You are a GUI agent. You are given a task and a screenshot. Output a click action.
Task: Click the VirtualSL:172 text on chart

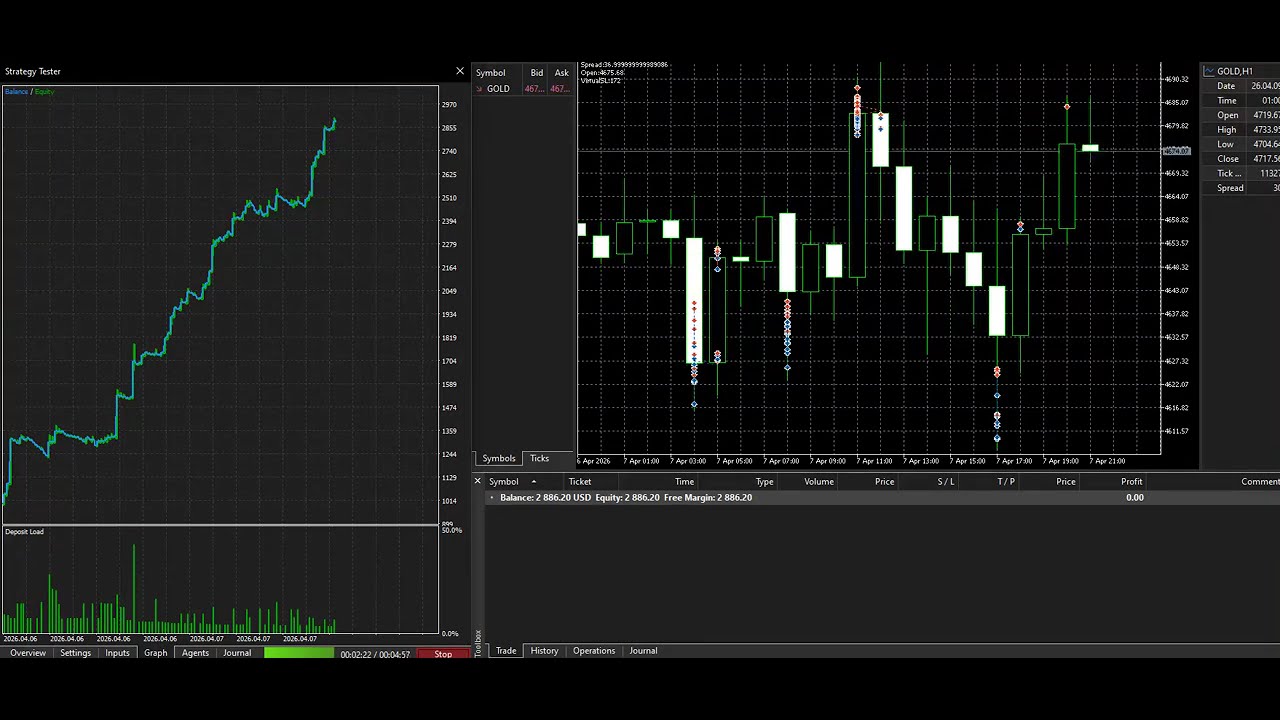(600, 81)
